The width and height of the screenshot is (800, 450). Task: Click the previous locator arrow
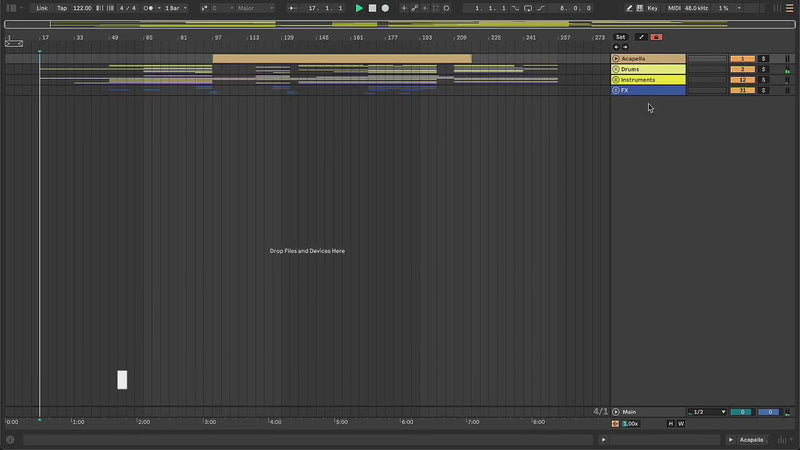click(x=616, y=47)
